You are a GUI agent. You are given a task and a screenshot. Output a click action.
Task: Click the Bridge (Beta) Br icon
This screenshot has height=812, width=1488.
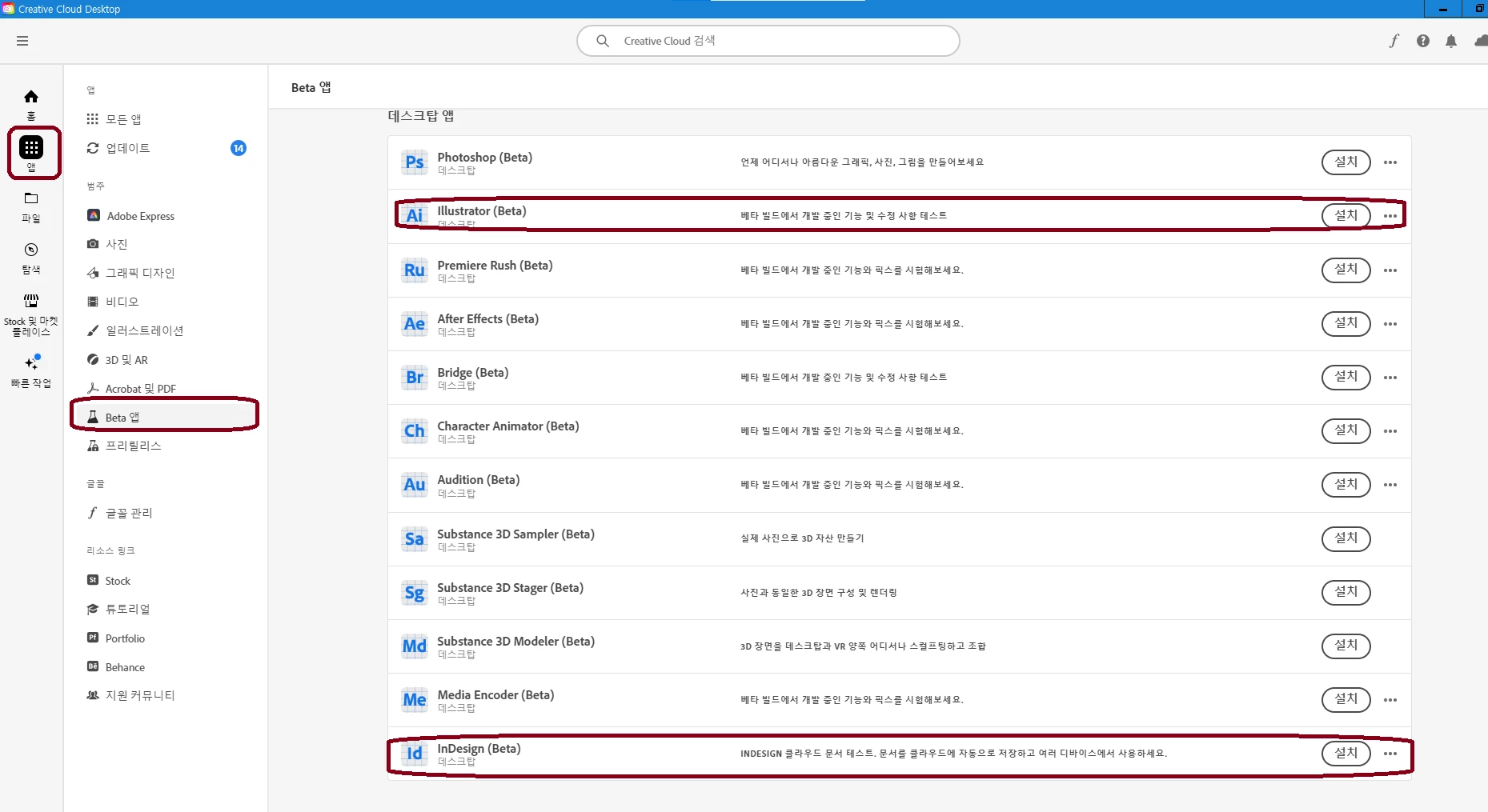(415, 378)
